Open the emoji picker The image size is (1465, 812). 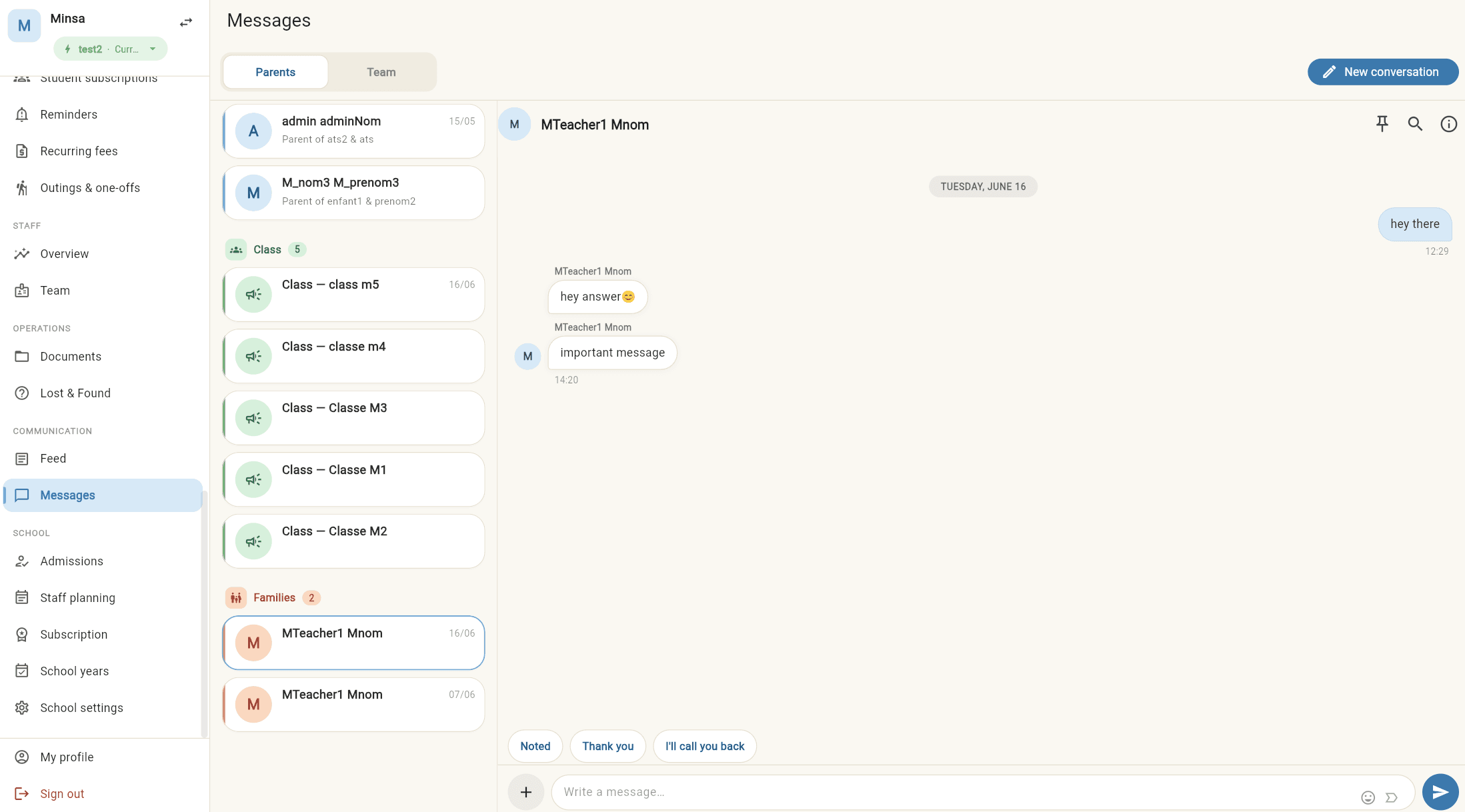1368,797
